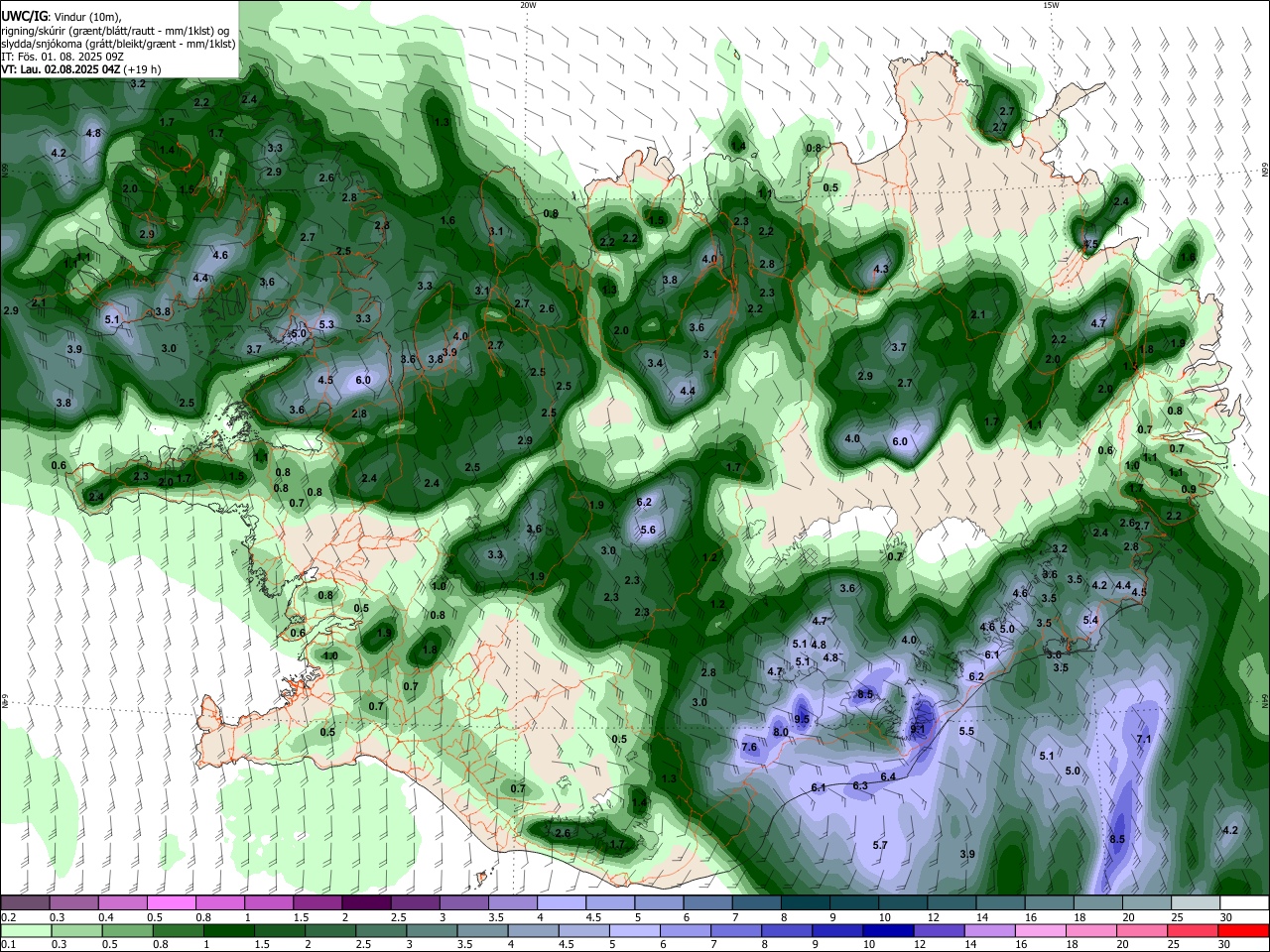Click the 3.4 value on the map
1270x952 pixels.
(655, 364)
